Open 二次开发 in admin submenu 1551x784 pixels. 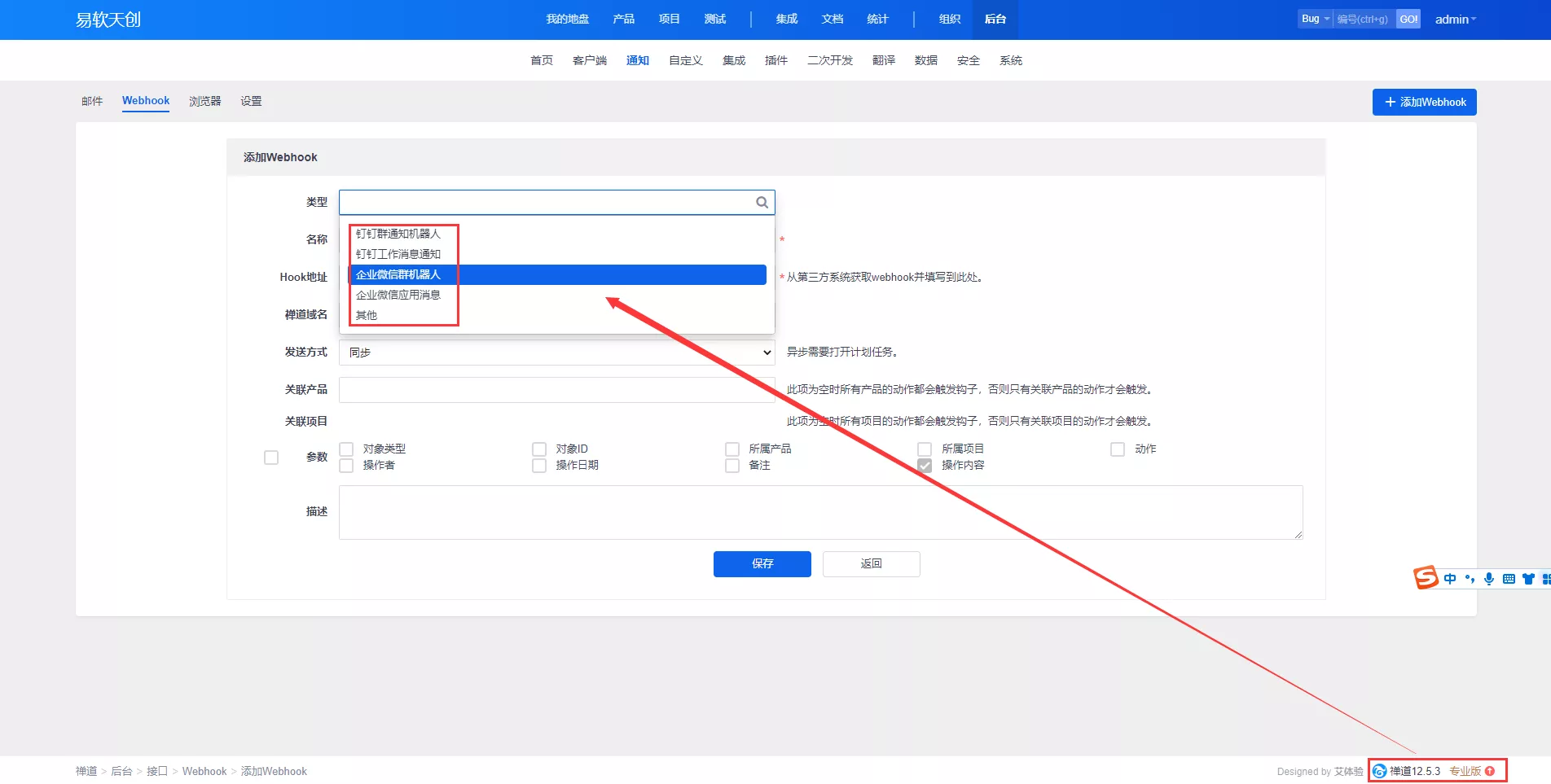click(830, 60)
